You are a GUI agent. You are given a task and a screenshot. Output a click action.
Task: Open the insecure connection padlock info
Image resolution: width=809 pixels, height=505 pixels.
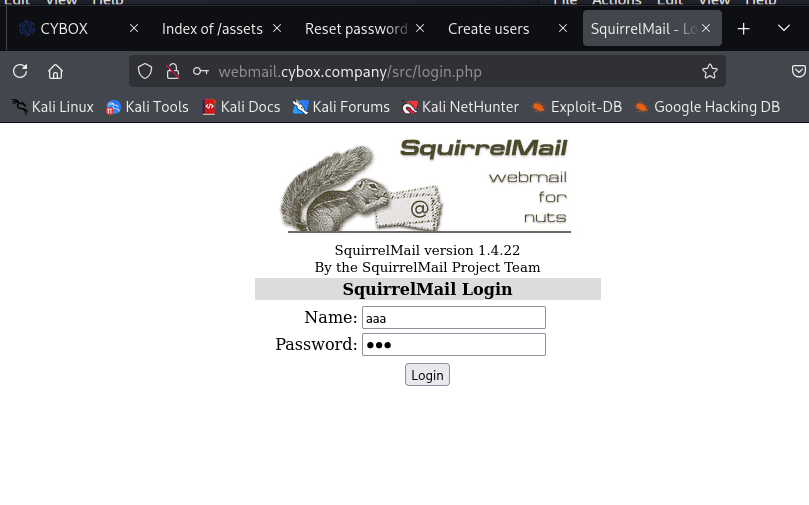pyautogui.click(x=172, y=71)
